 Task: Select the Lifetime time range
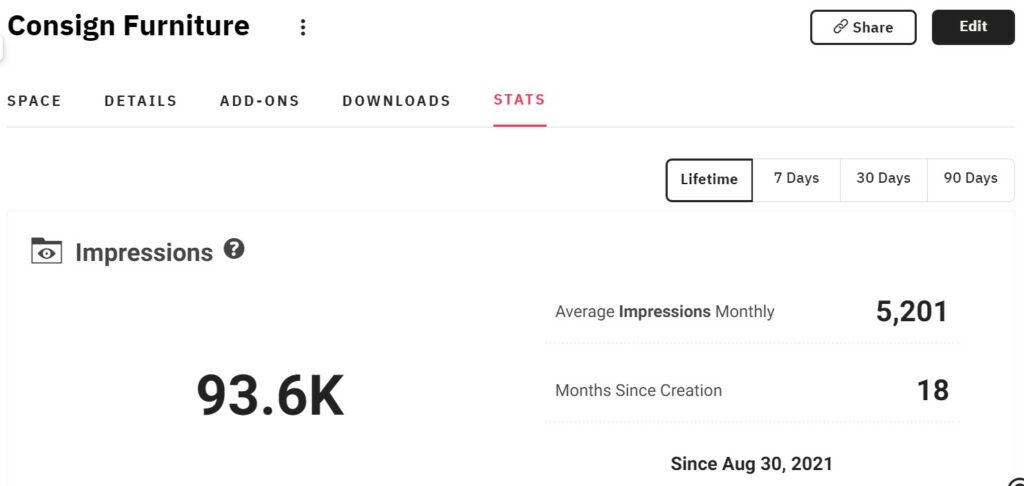pyautogui.click(x=709, y=179)
